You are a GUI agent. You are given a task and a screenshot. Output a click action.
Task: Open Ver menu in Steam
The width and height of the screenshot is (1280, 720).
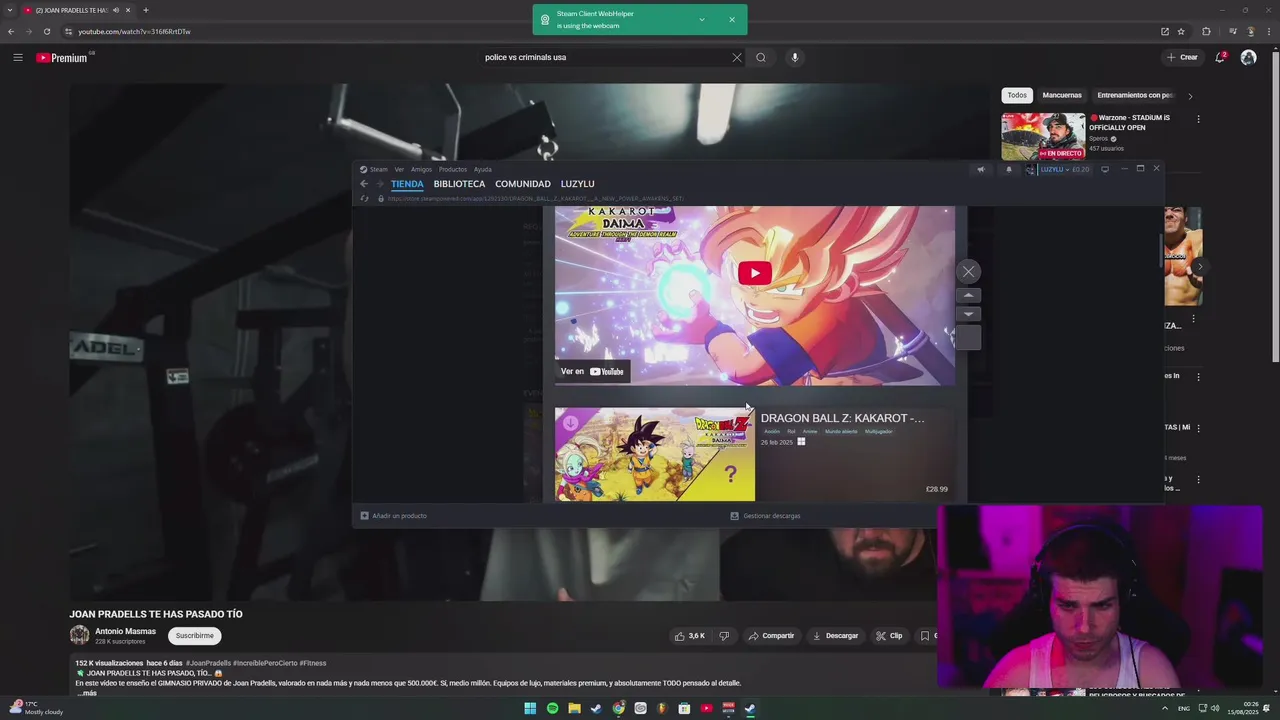pyautogui.click(x=399, y=169)
